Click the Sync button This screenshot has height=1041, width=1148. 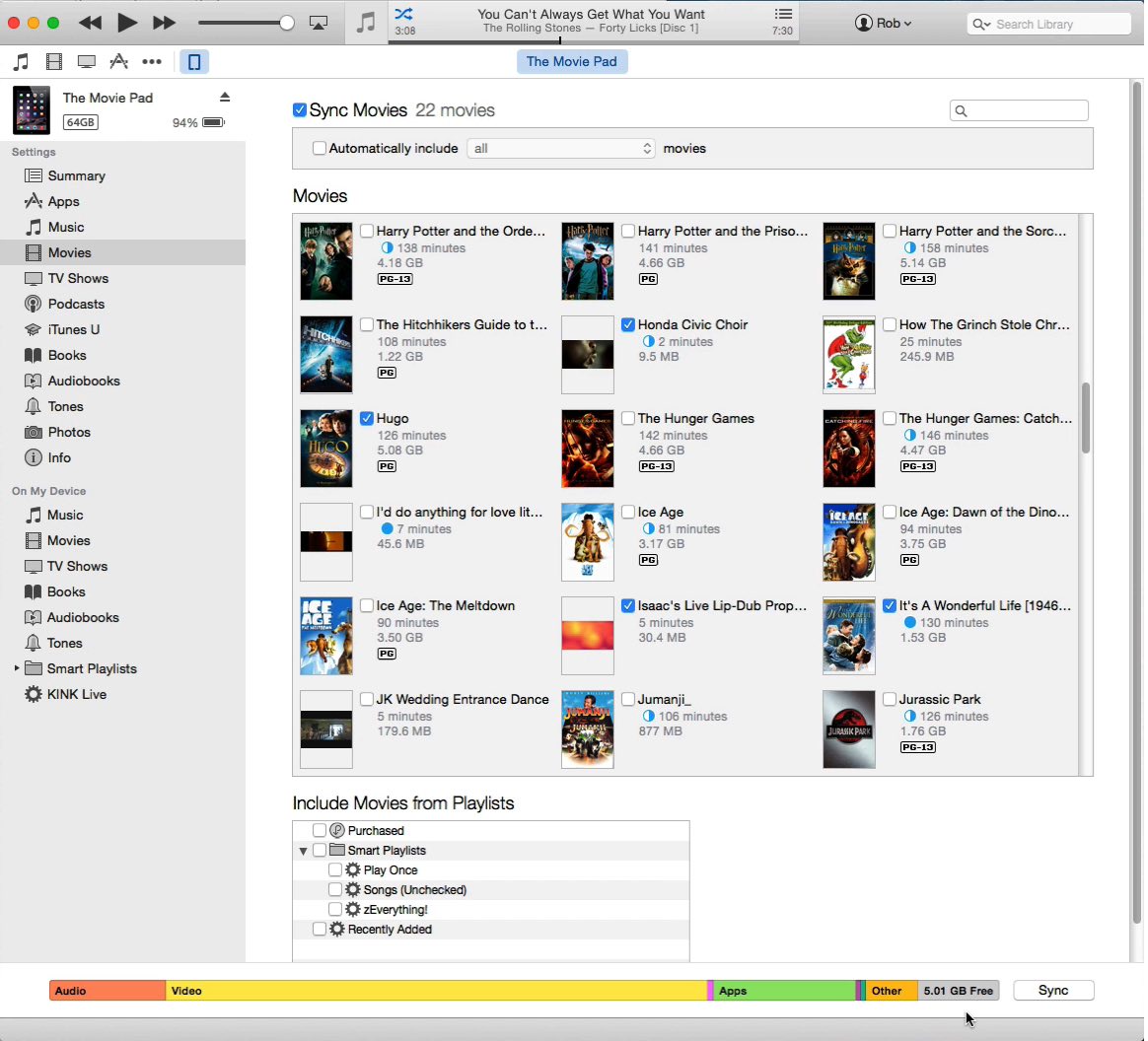click(x=1052, y=991)
